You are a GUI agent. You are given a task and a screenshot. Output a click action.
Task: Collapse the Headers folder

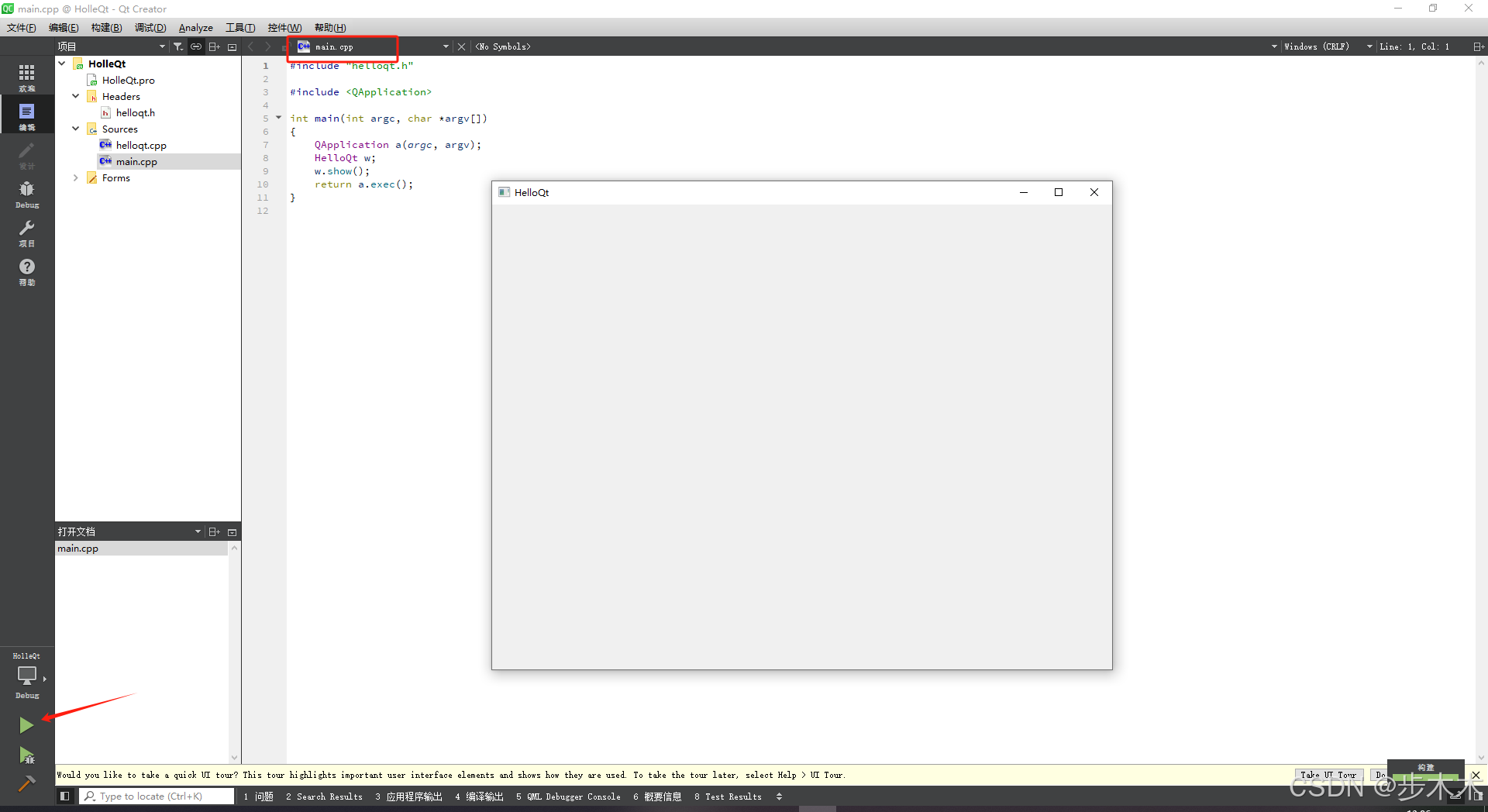pyautogui.click(x=76, y=96)
